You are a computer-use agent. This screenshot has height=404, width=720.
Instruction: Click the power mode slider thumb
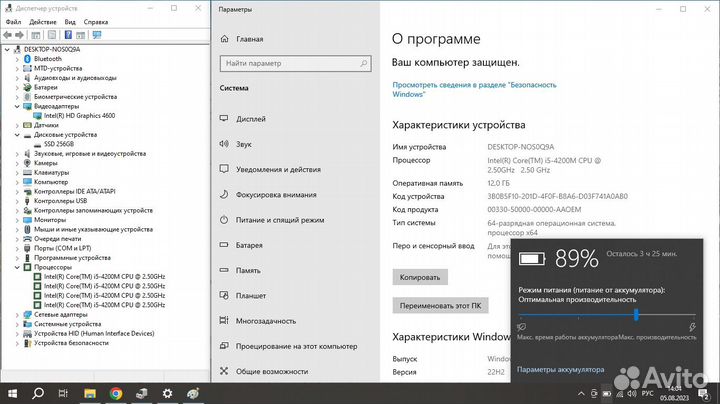pos(636,314)
